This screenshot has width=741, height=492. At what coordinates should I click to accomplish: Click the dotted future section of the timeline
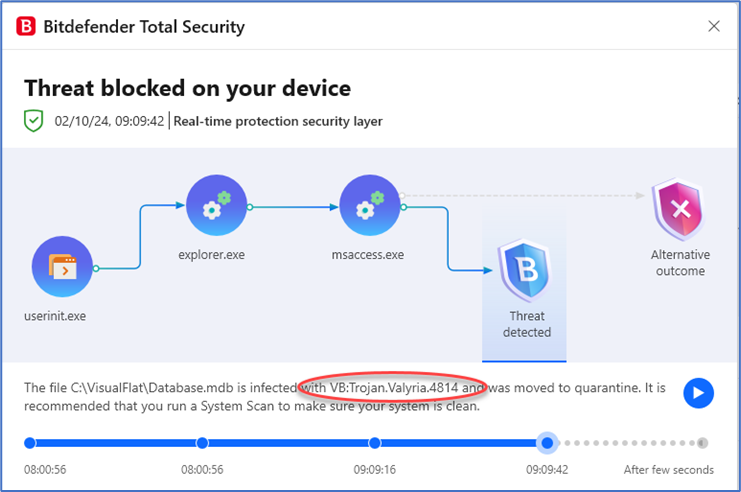coord(629,443)
